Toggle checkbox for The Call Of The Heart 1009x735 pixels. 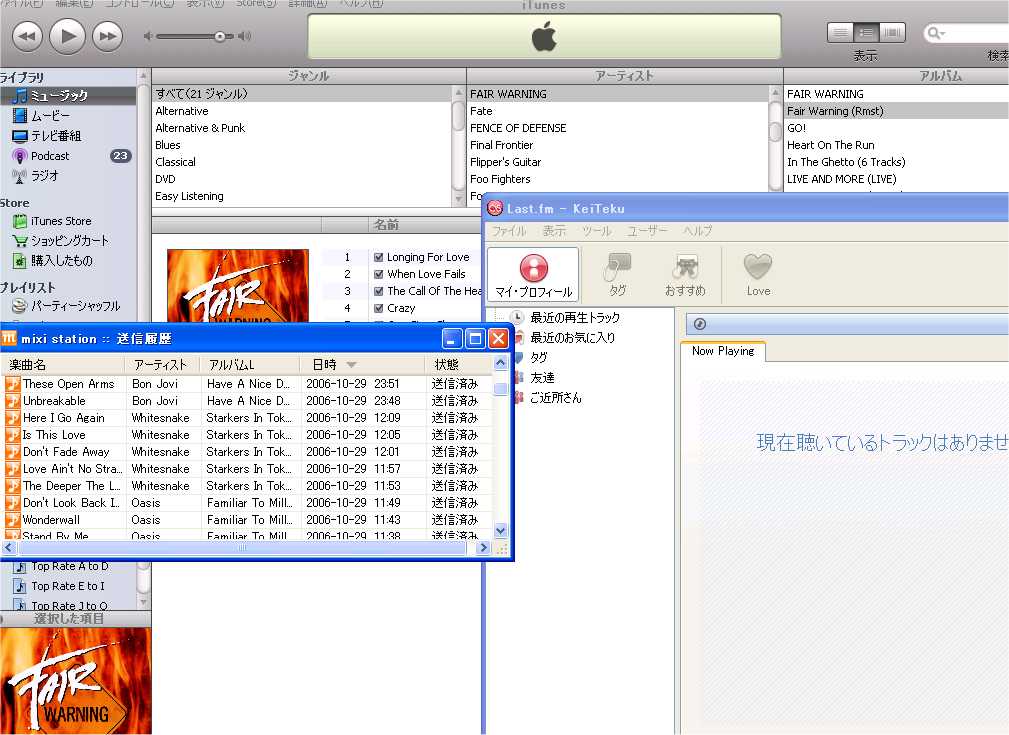tap(379, 292)
